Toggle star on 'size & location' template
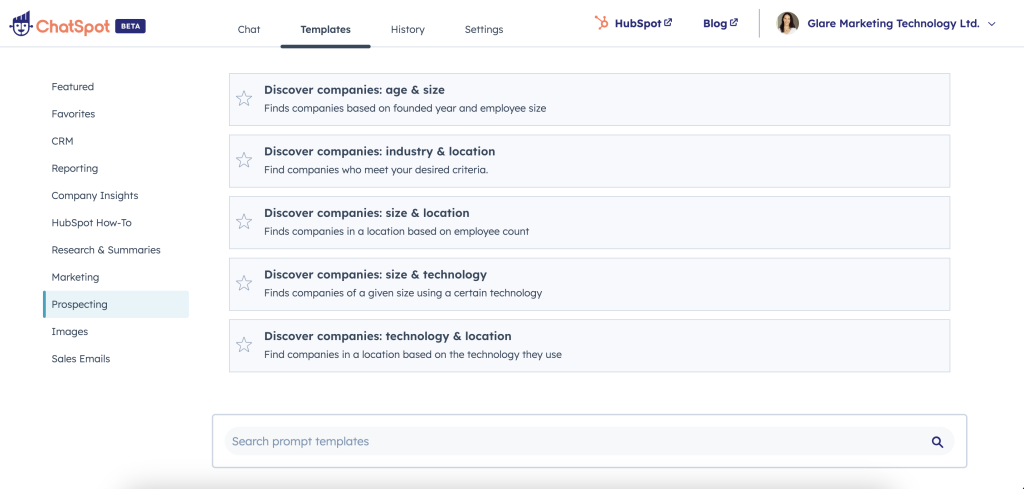This screenshot has width=1024, height=489. pos(244,222)
